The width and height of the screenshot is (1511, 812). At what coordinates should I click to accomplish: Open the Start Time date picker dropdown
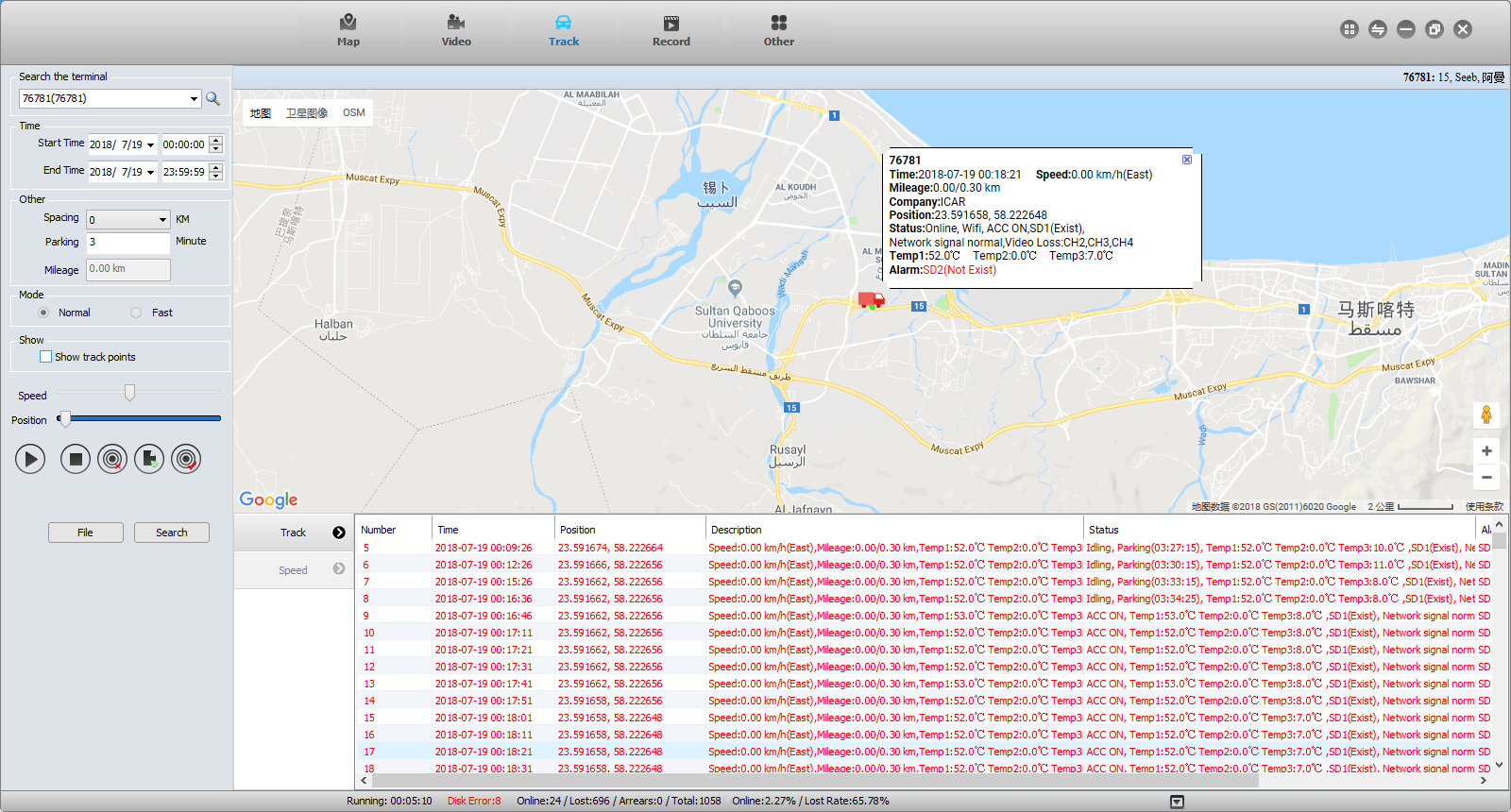coord(150,144)
